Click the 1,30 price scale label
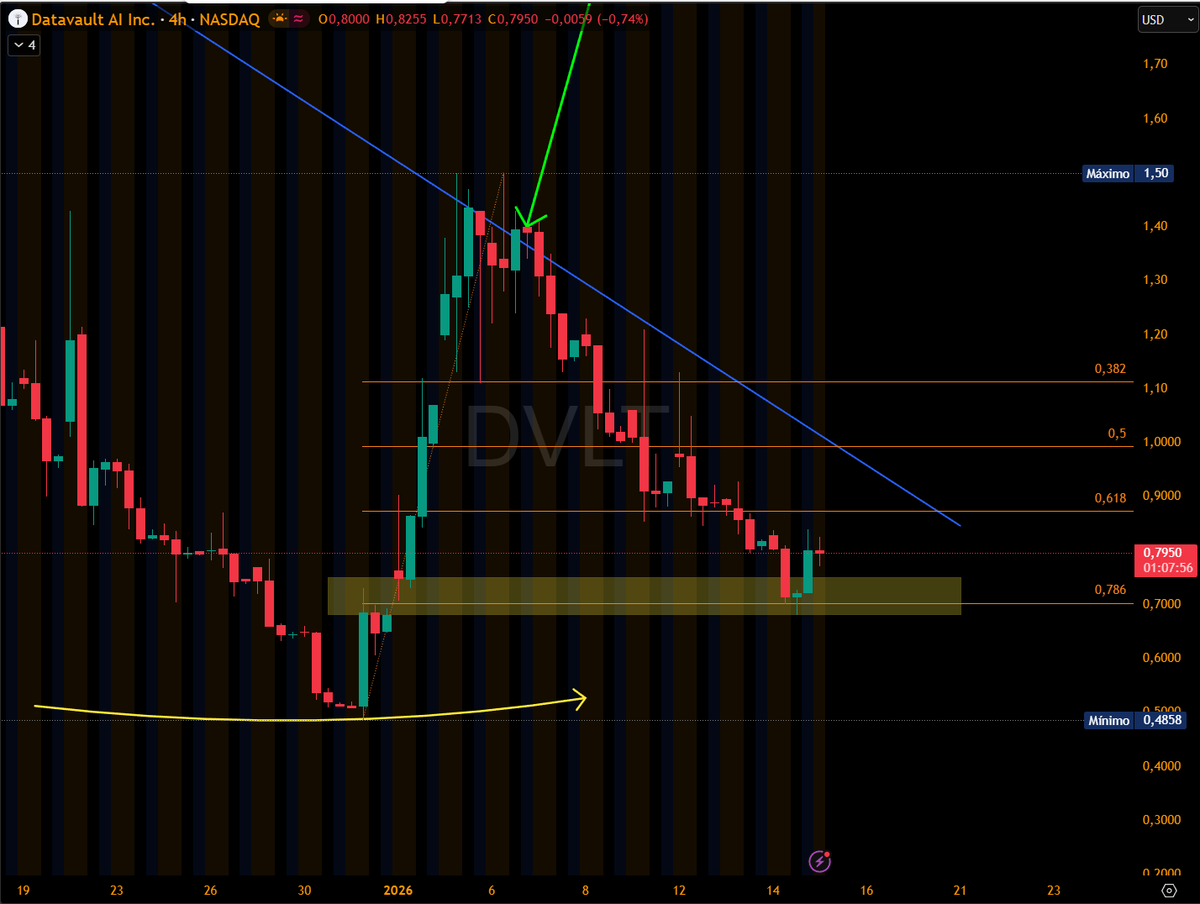Screen dimensions: 1200x904 tap(1154, 280)
